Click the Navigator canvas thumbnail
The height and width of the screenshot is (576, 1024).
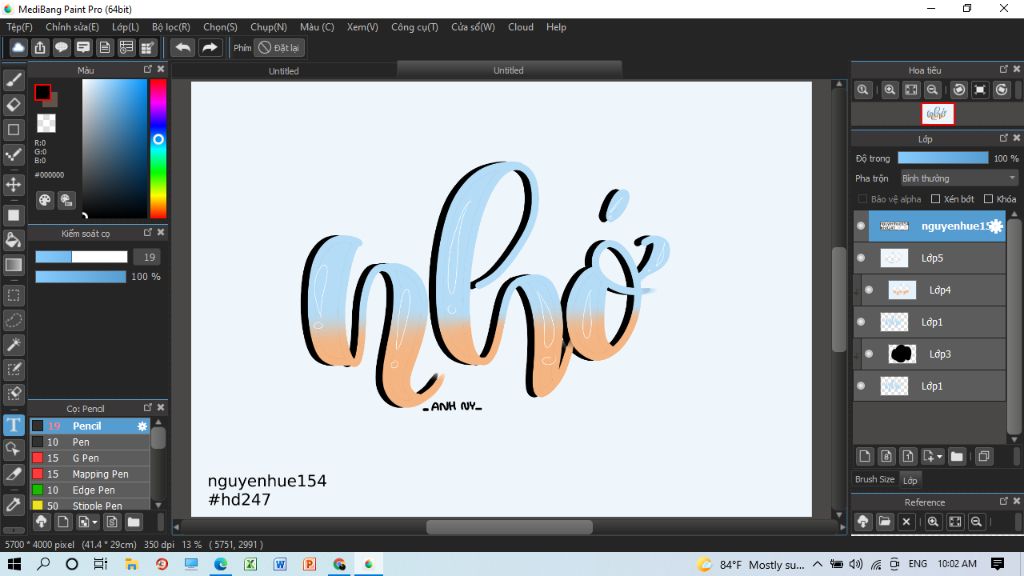coord(937,114)
